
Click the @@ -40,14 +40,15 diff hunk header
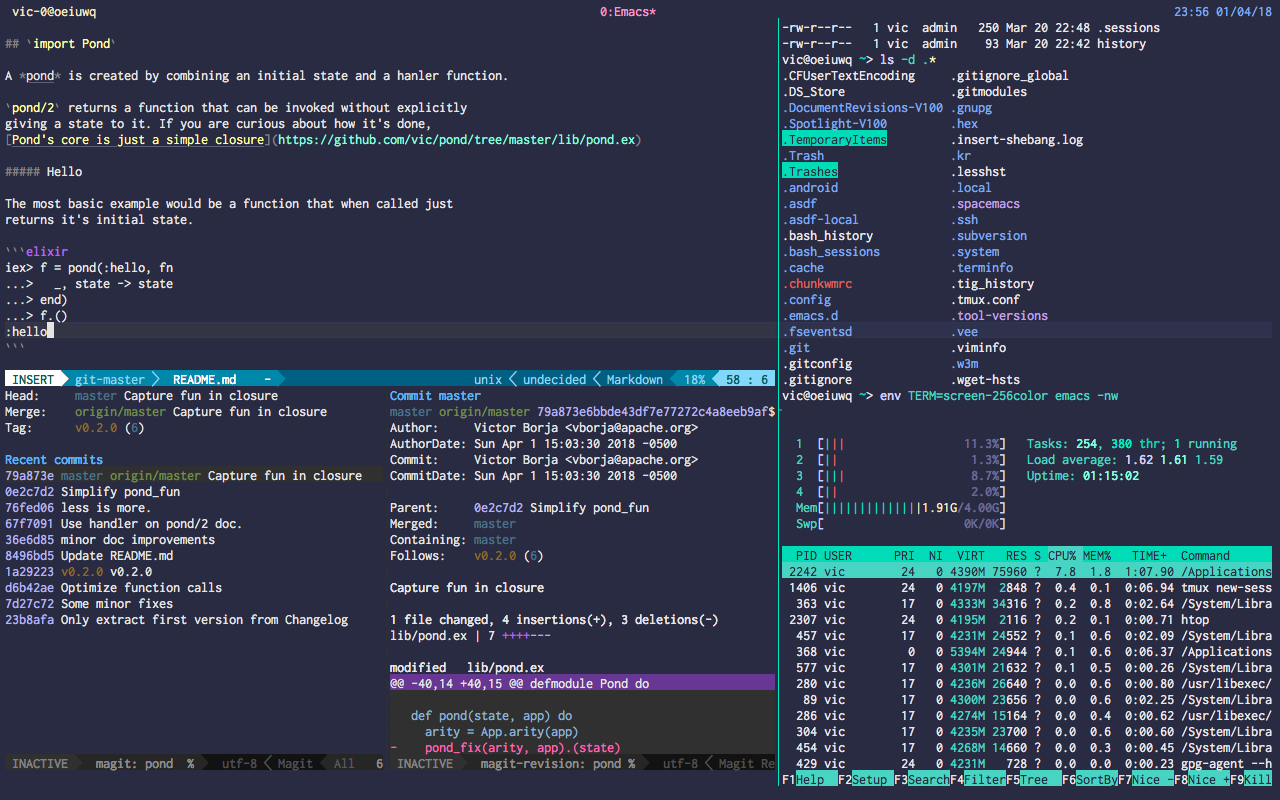[582, 684]
